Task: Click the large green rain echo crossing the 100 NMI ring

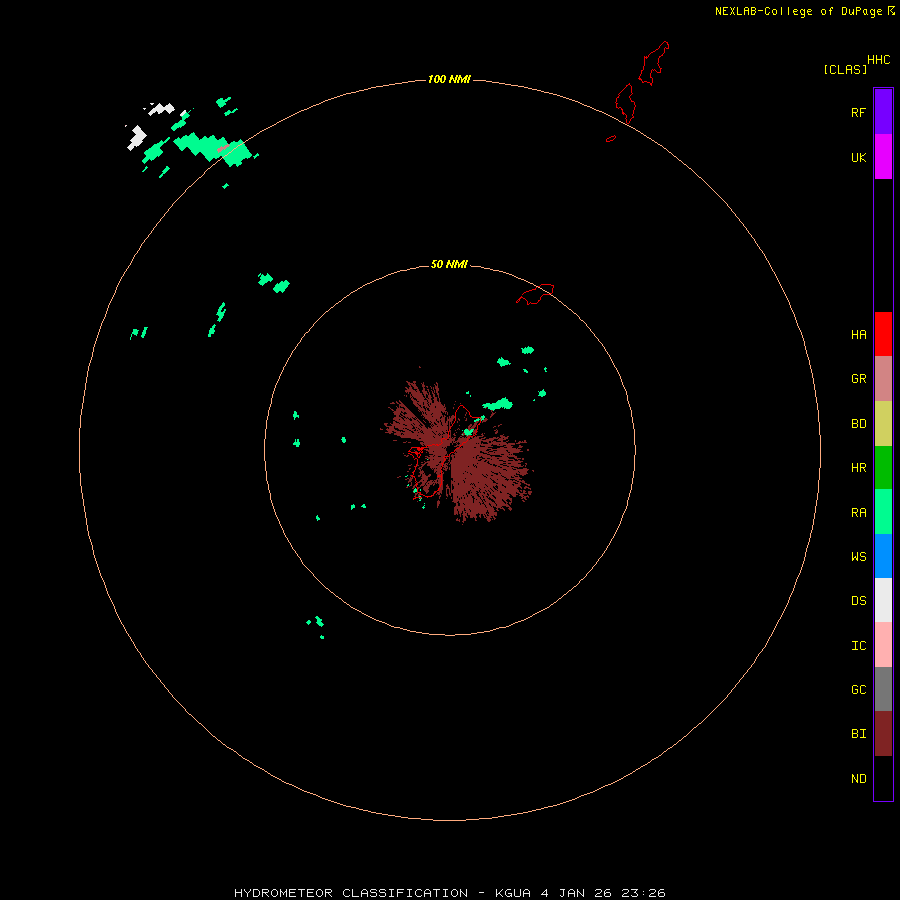Action: pyautogui.click(x=214, y=149)
